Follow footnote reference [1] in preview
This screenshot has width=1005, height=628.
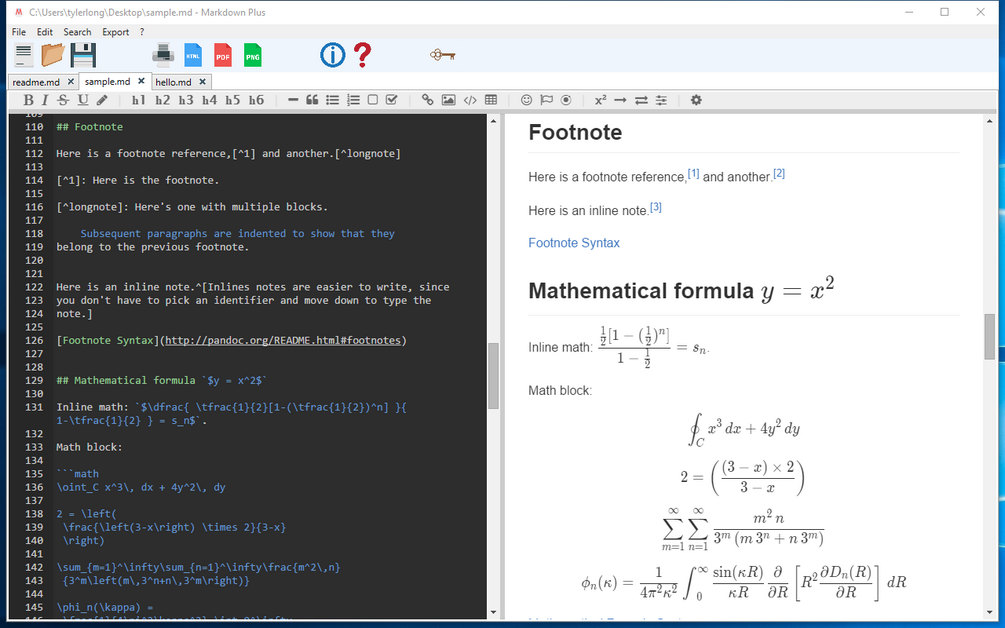pyautogui.click(x=693, y=174)
